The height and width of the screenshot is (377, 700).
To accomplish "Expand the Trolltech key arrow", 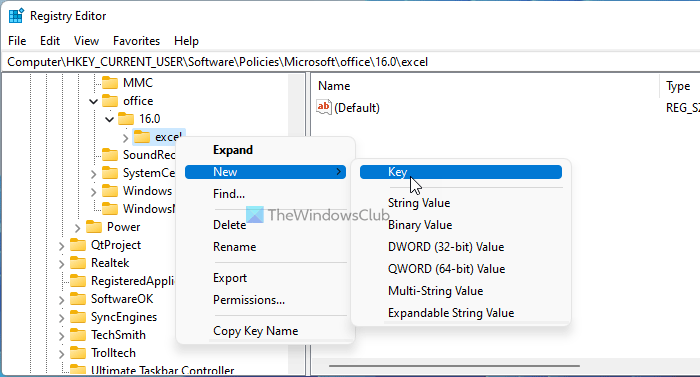I will coord(61,354).
